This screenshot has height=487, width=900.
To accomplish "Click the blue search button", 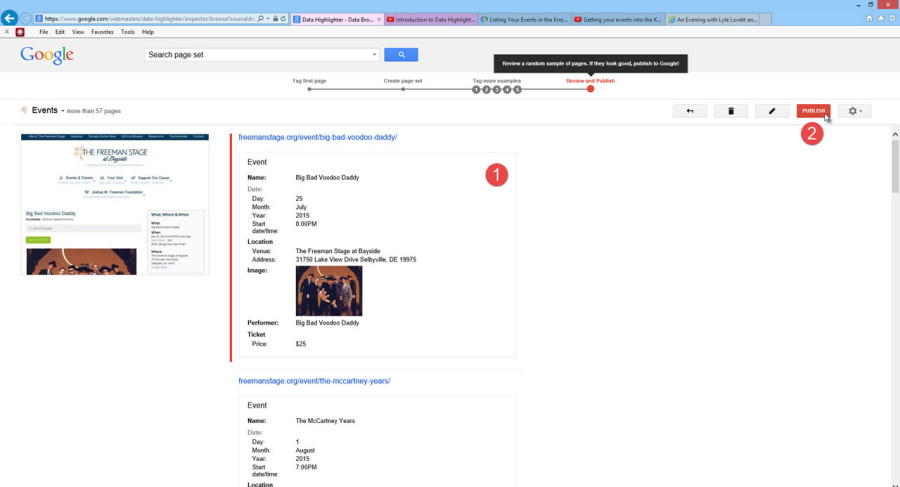I will (401, 55).
